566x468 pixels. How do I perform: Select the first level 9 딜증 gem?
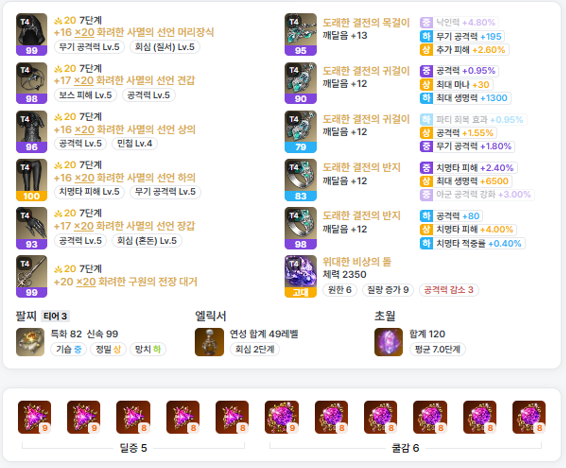pos(35,417)
